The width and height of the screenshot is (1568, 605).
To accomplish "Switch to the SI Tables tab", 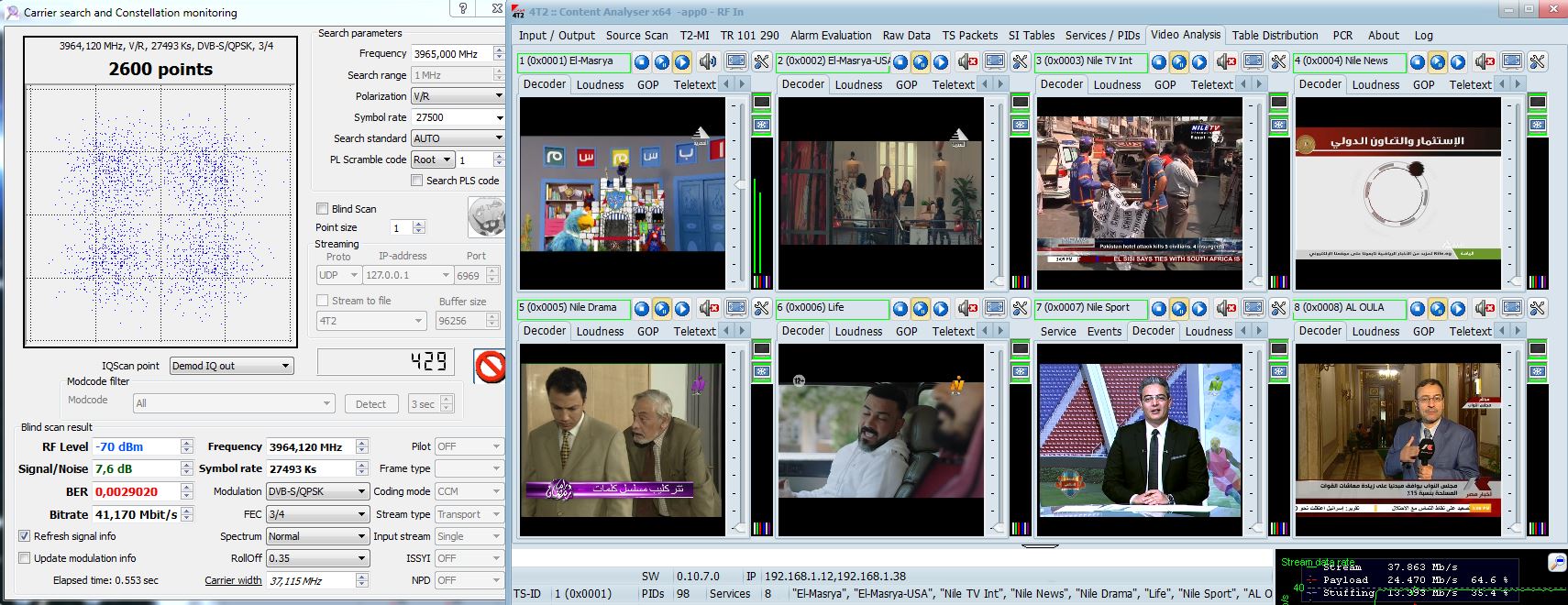I will 1031,35.
